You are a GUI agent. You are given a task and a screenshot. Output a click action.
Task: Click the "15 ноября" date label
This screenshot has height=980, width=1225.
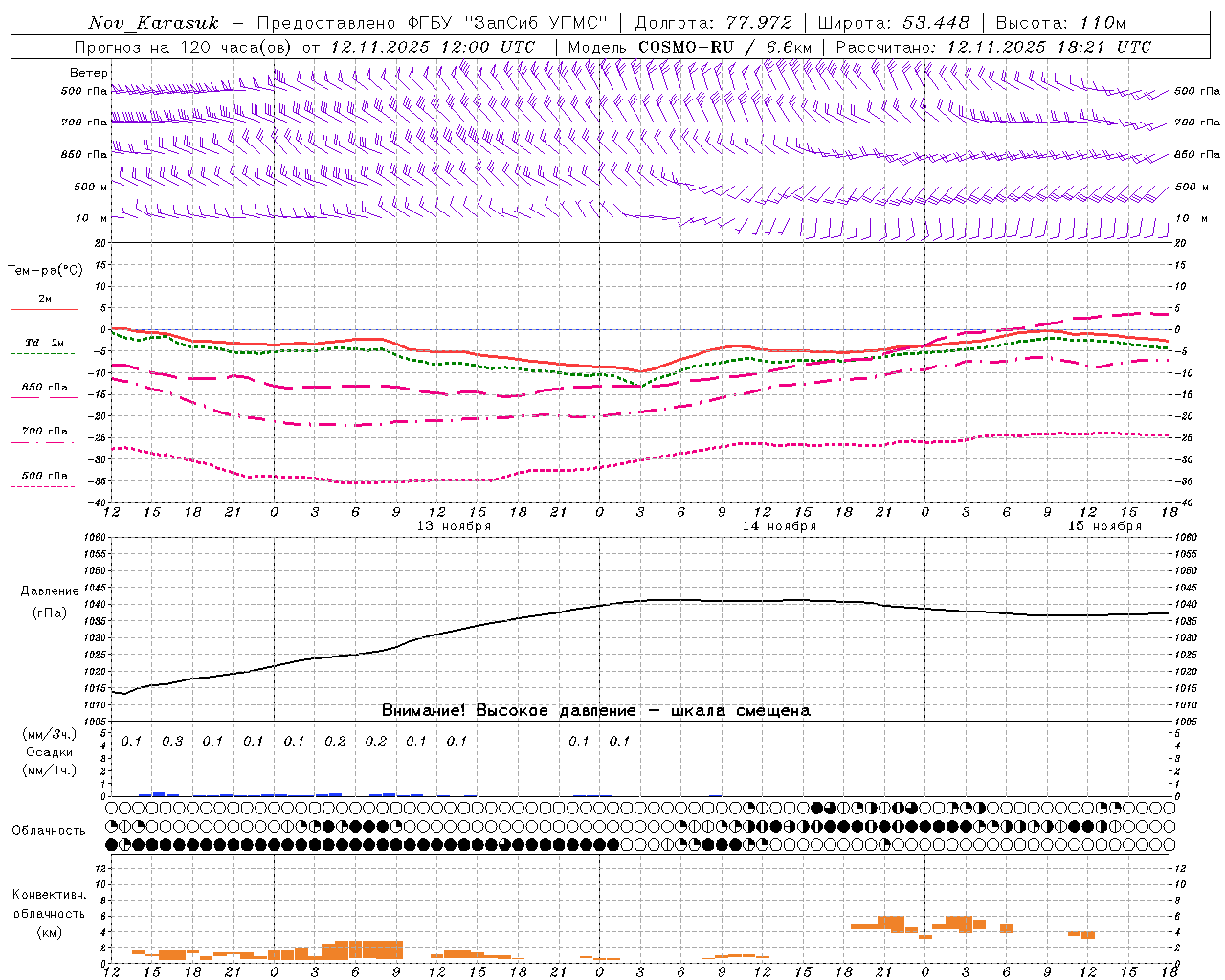1104,526
